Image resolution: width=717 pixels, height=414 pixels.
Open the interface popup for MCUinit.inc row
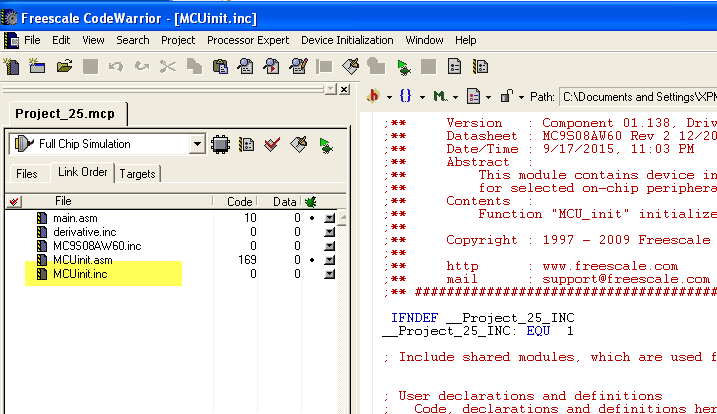(329, 274)
